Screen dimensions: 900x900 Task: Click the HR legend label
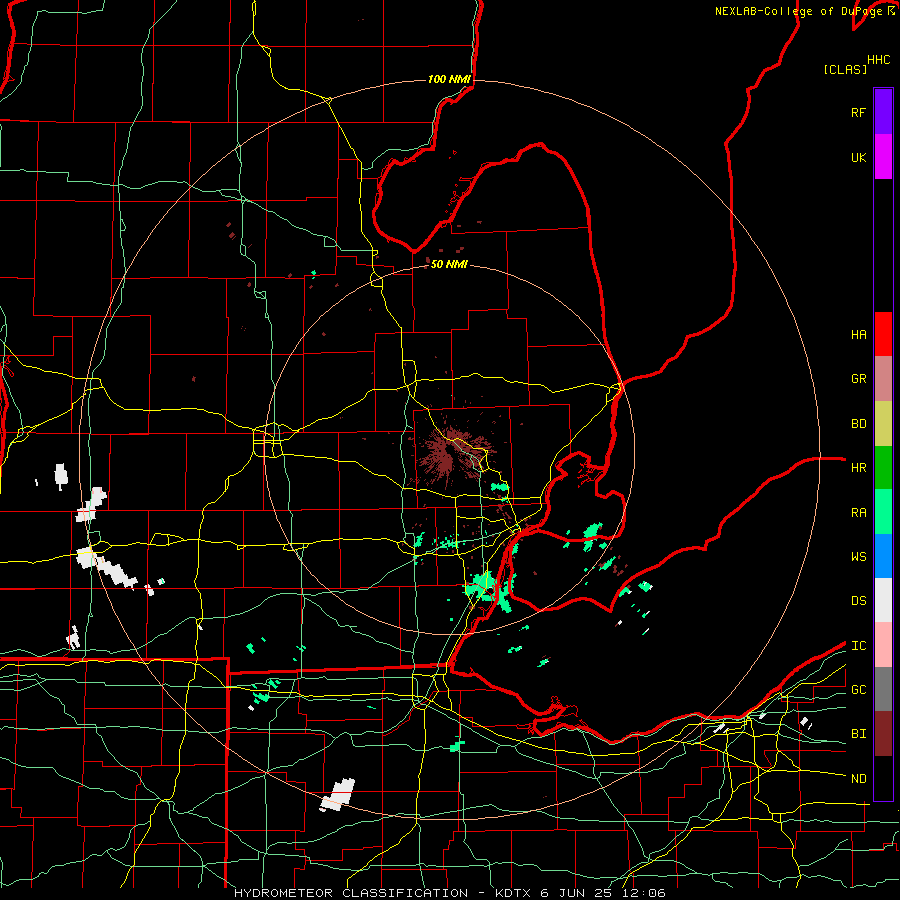(x=858, y=468)
